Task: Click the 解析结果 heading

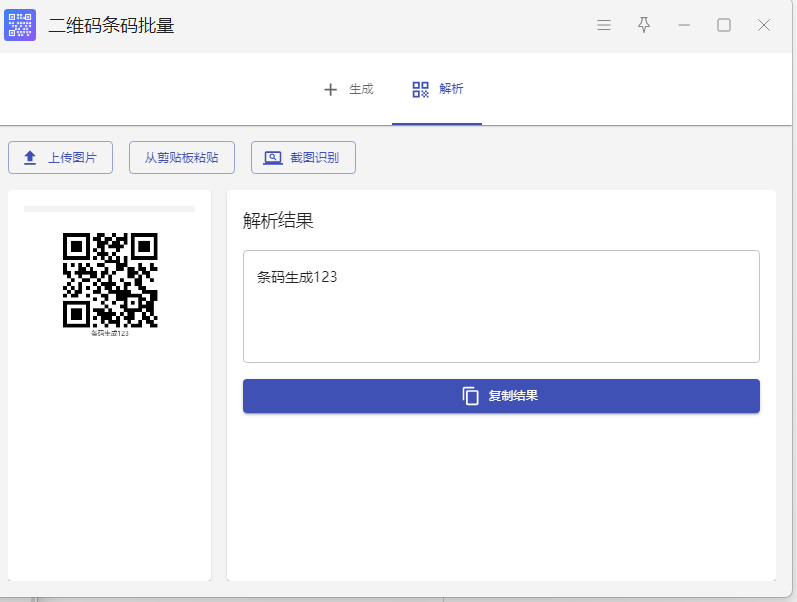Action: (278, 221)
